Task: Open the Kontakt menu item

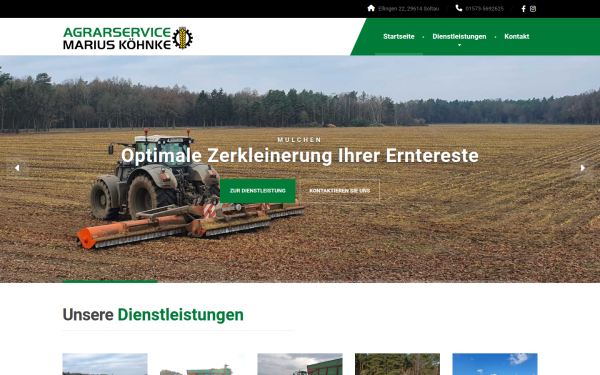Action: (517, 36)
